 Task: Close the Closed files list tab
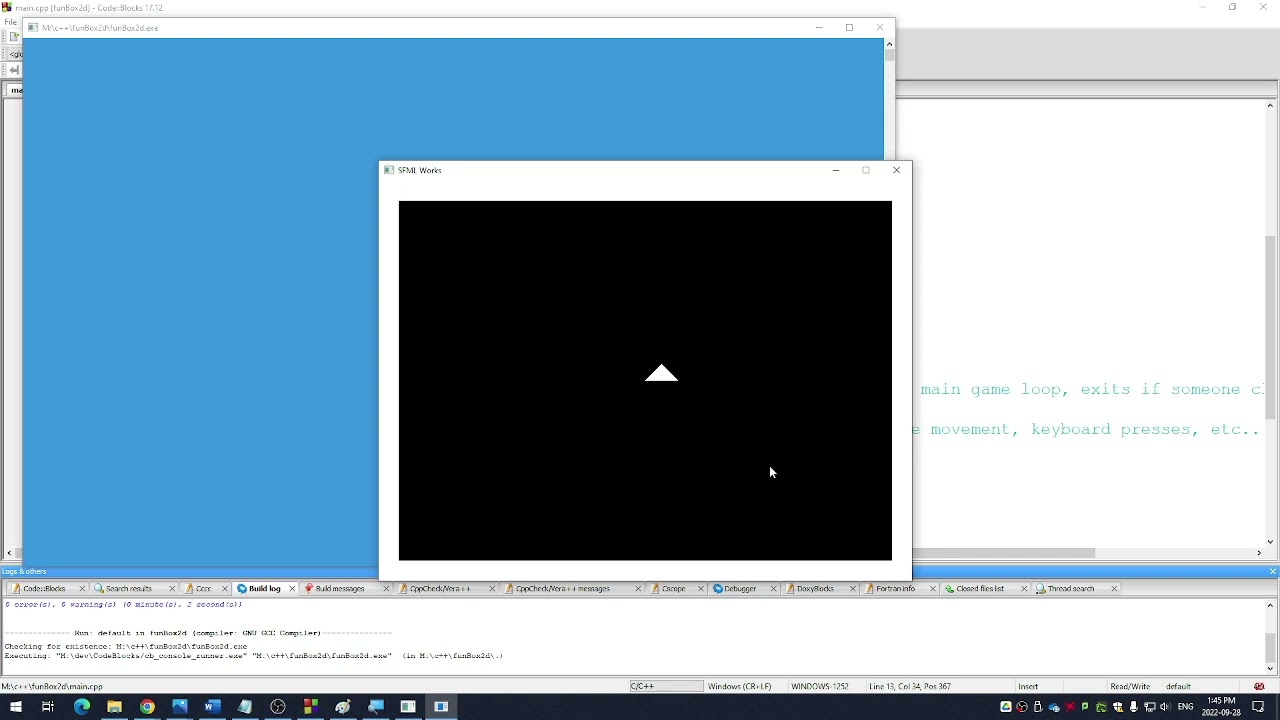coord(1024,589)
